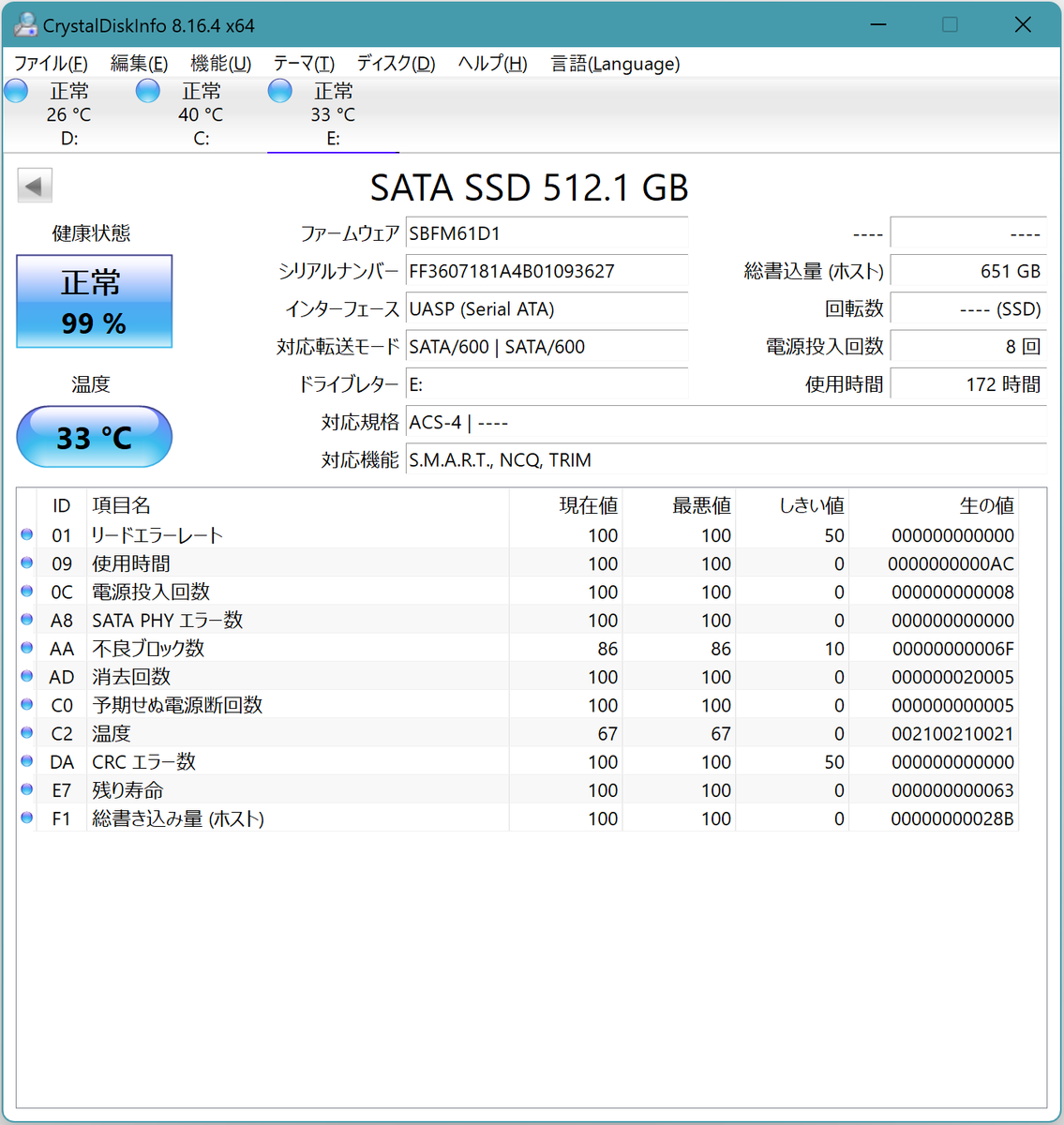Click raw value 000000020005 in 消去回数 row
This screenshot has height=1125, width=1064.
(952, 677)
